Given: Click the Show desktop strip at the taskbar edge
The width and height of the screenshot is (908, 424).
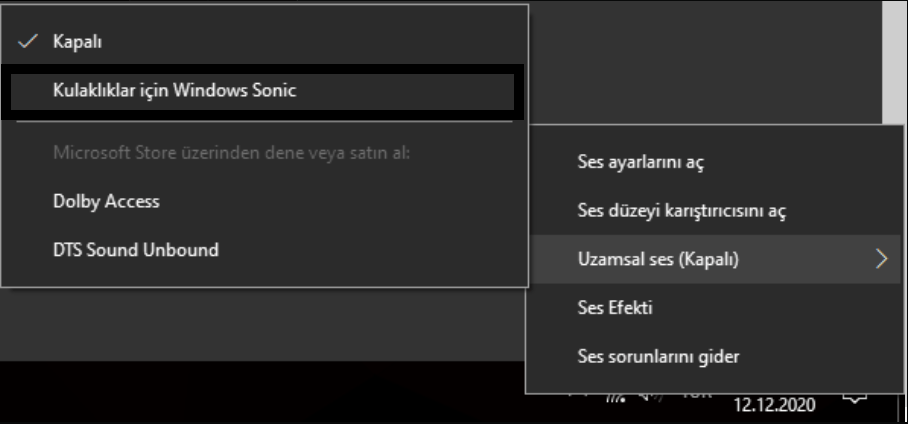Looking at the screenshot, I should coord(903,400).
